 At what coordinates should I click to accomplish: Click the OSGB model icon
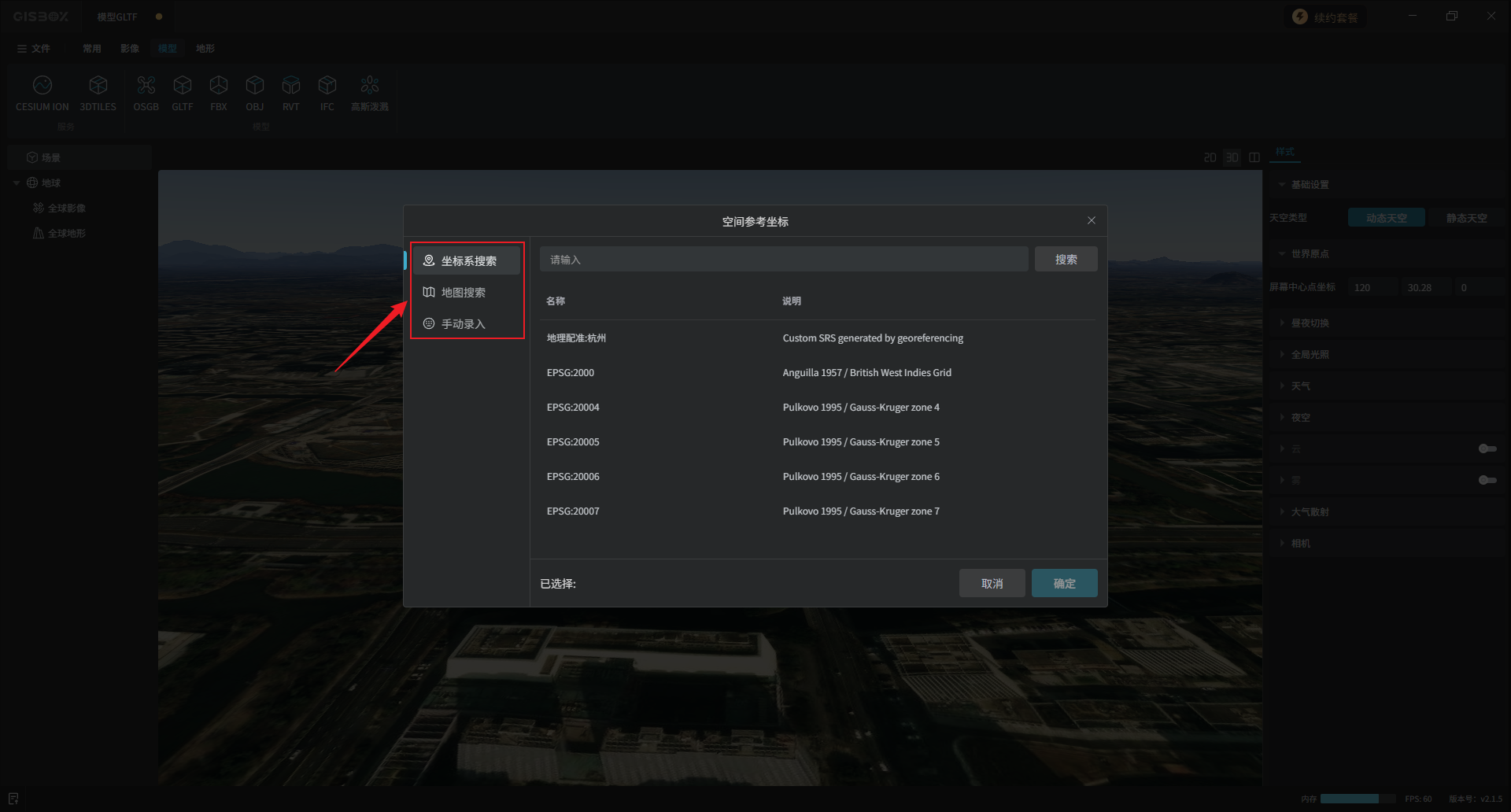[146, 86]
